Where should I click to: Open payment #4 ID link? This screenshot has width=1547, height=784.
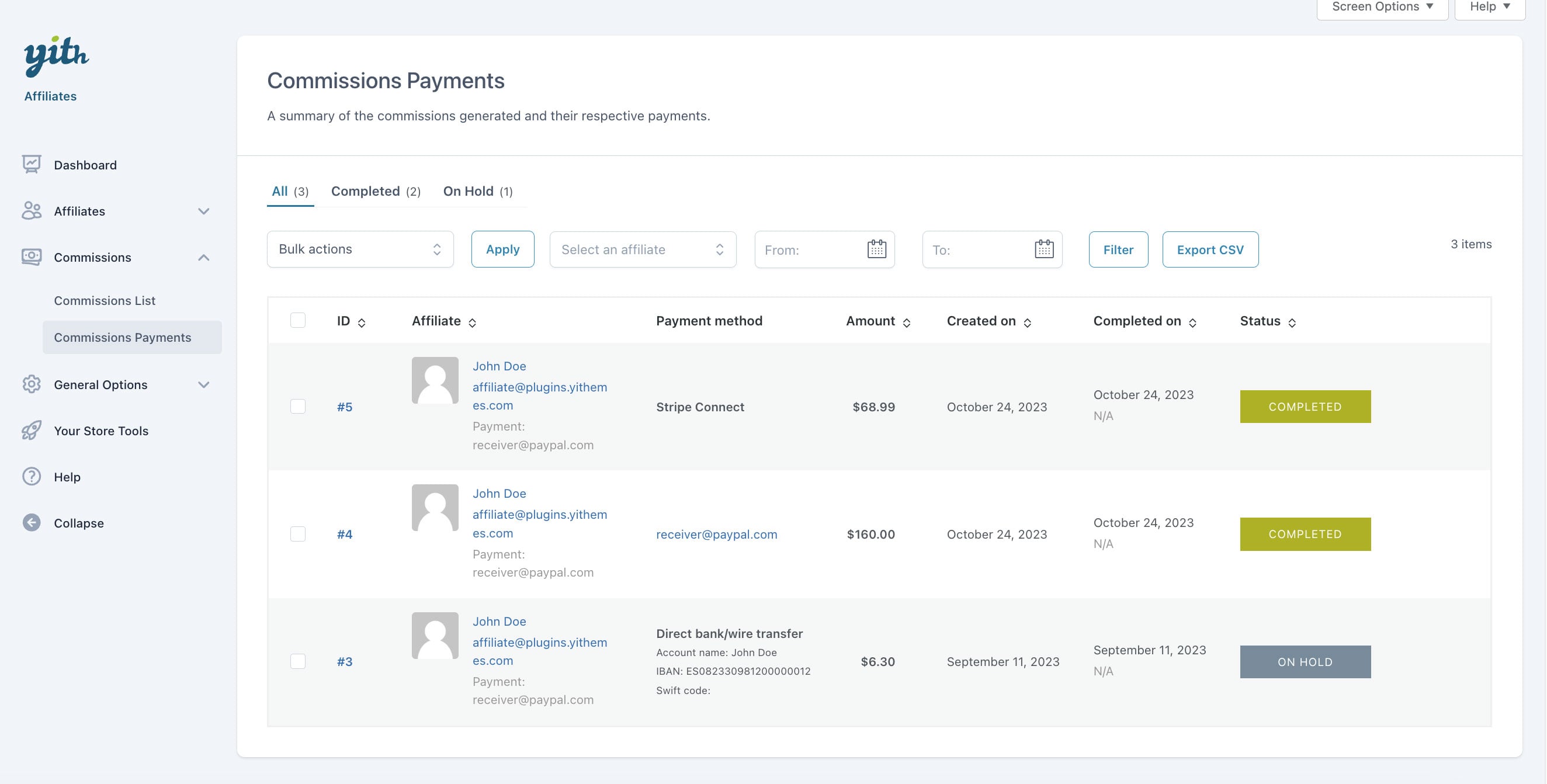pyautogui.click(x=344, y=535)
